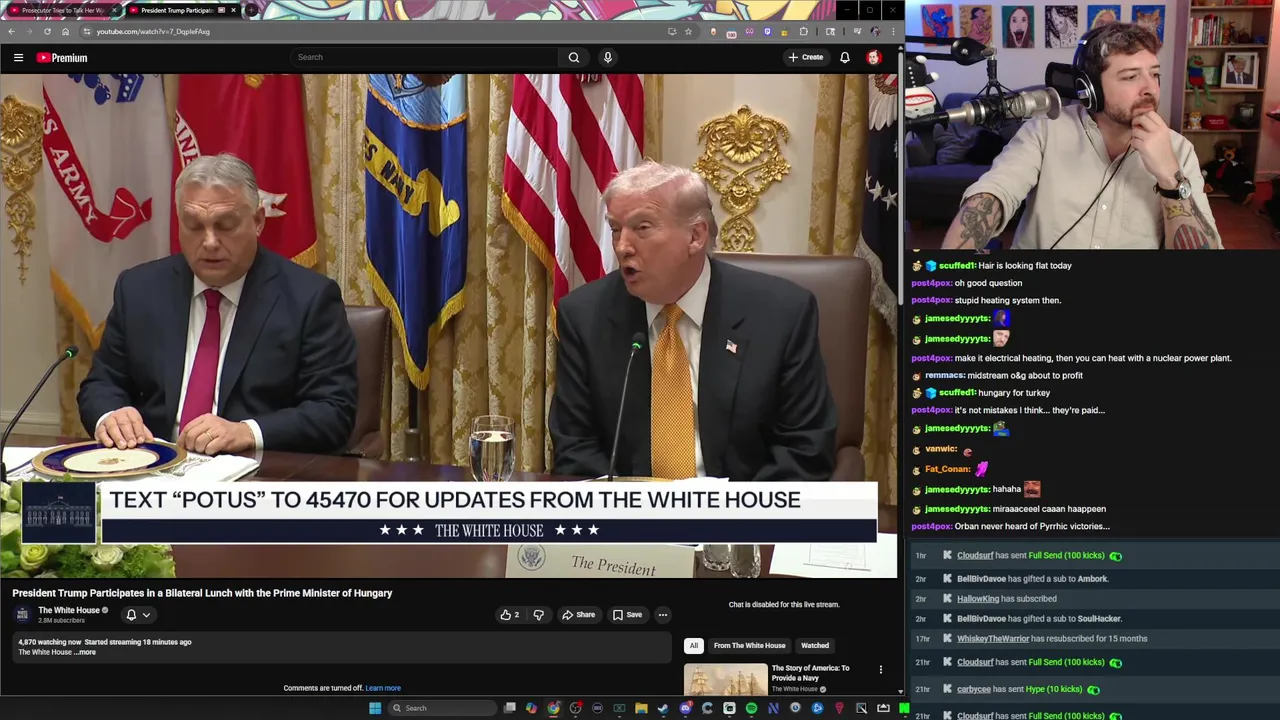Screen dimensions: 1280x720
Task: Click Cloudsurf's username in the 1hr event
Action: pos(975,555)
